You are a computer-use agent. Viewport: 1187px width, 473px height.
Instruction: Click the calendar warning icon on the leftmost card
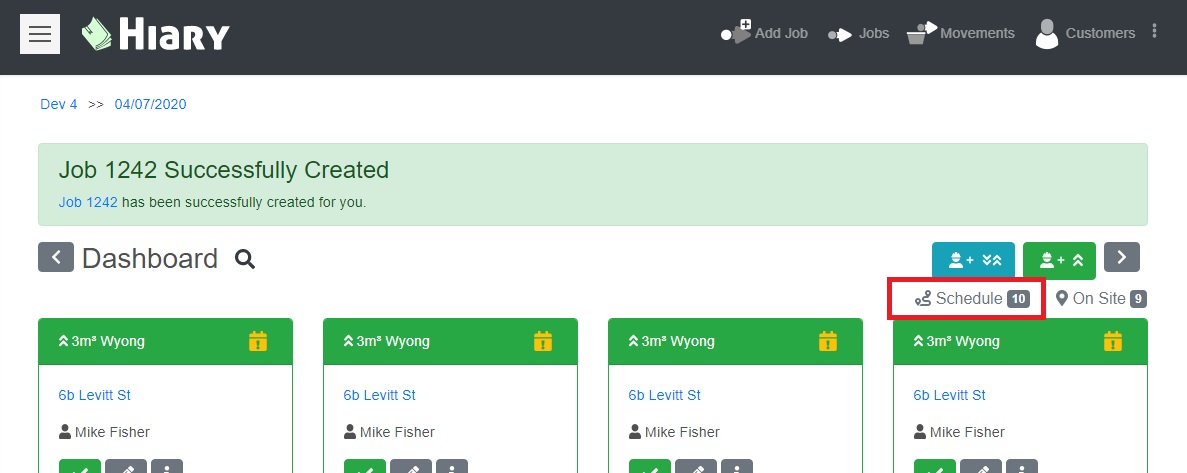[x=259, y=341]
